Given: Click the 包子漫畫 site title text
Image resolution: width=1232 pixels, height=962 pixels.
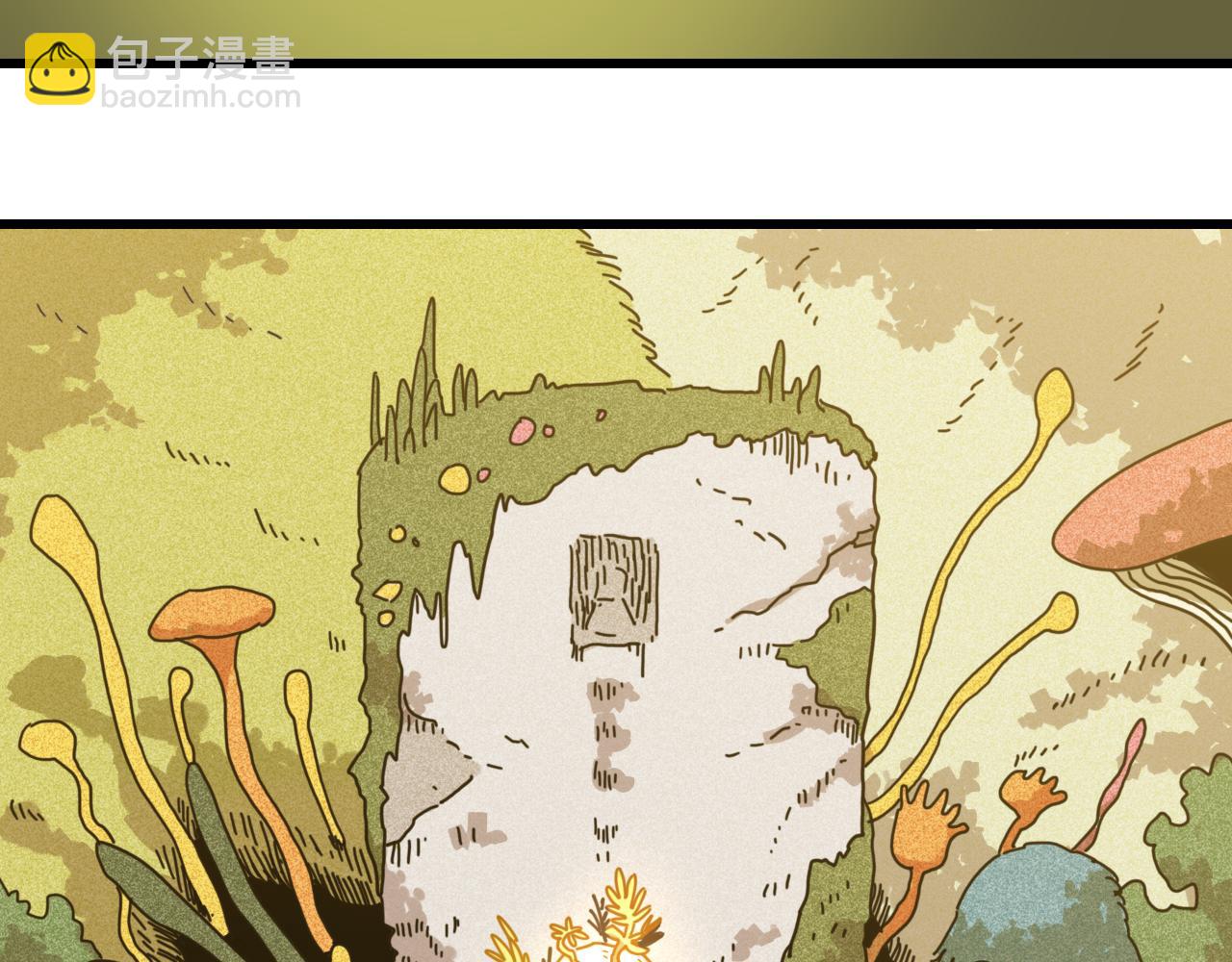Looking at the screenshot, I should click(x=200, y=58).
